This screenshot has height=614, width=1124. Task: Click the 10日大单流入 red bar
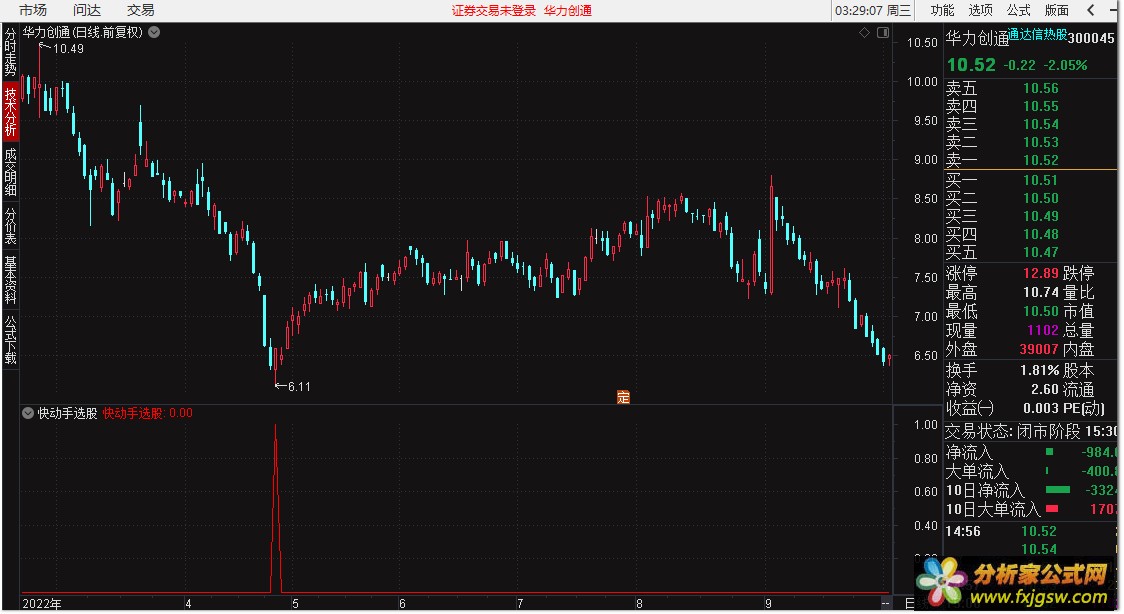pyautogui.click(x=1052, y=509)
